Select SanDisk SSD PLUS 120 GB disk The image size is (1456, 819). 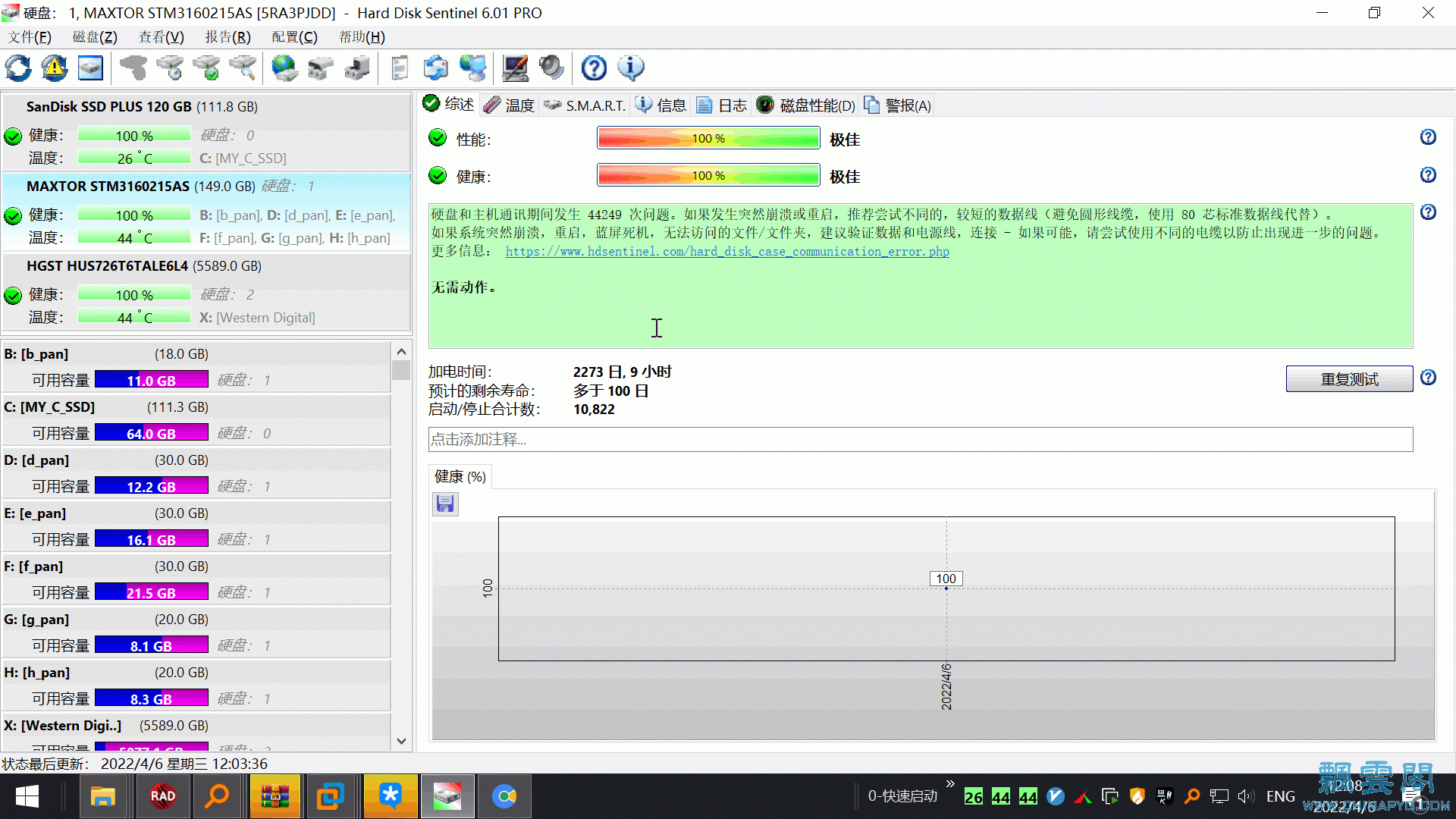coord(206,133)
